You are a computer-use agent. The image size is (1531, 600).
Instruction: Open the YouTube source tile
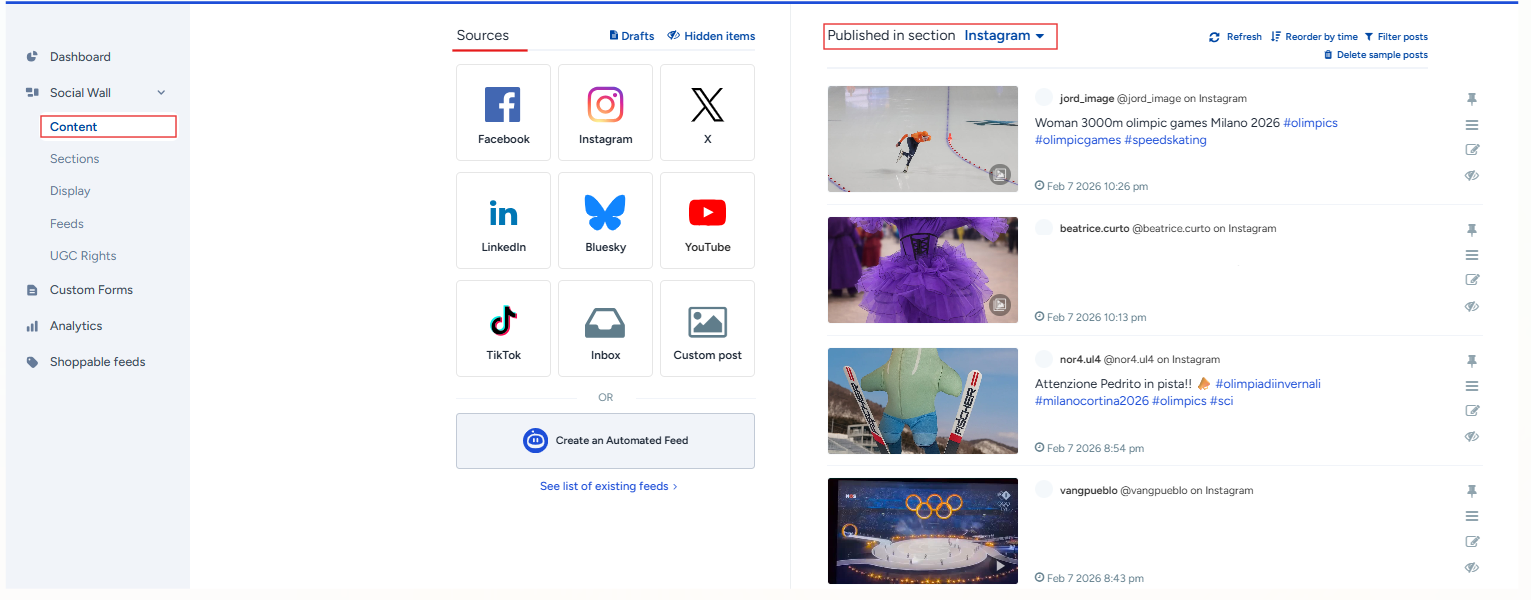[707, 220]
